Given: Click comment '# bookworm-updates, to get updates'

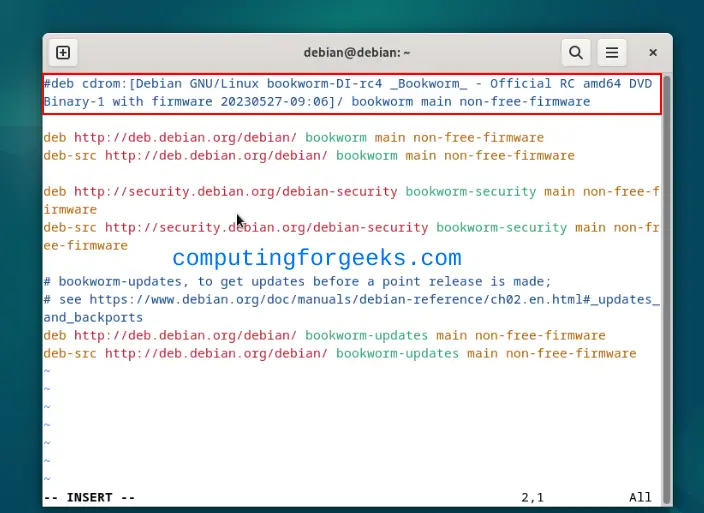Looking at the screenshot, I should pos(297,281).
